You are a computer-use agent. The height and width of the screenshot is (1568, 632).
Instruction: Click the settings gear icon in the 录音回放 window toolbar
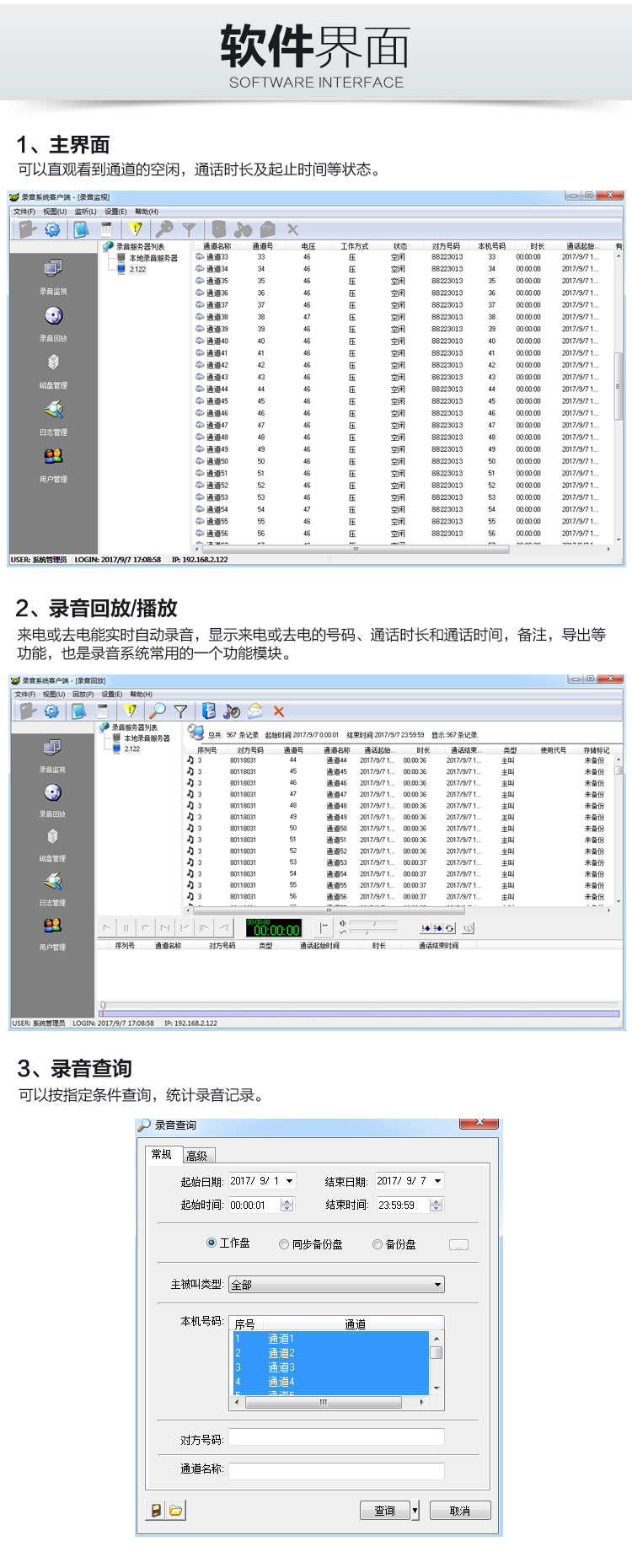(x=51, y=711)
